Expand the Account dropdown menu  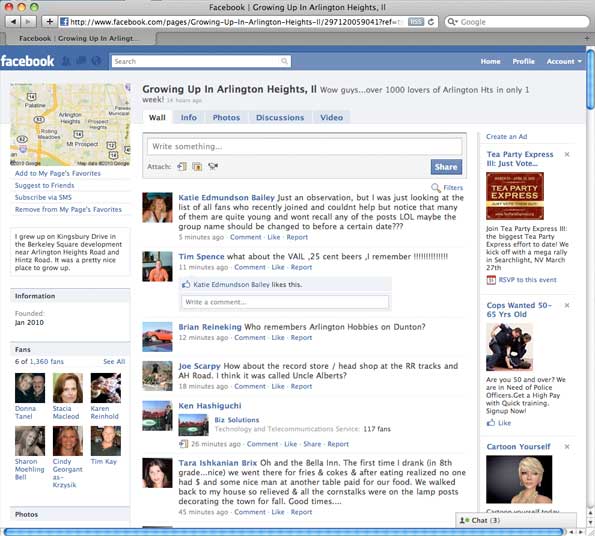click(564, 61)
